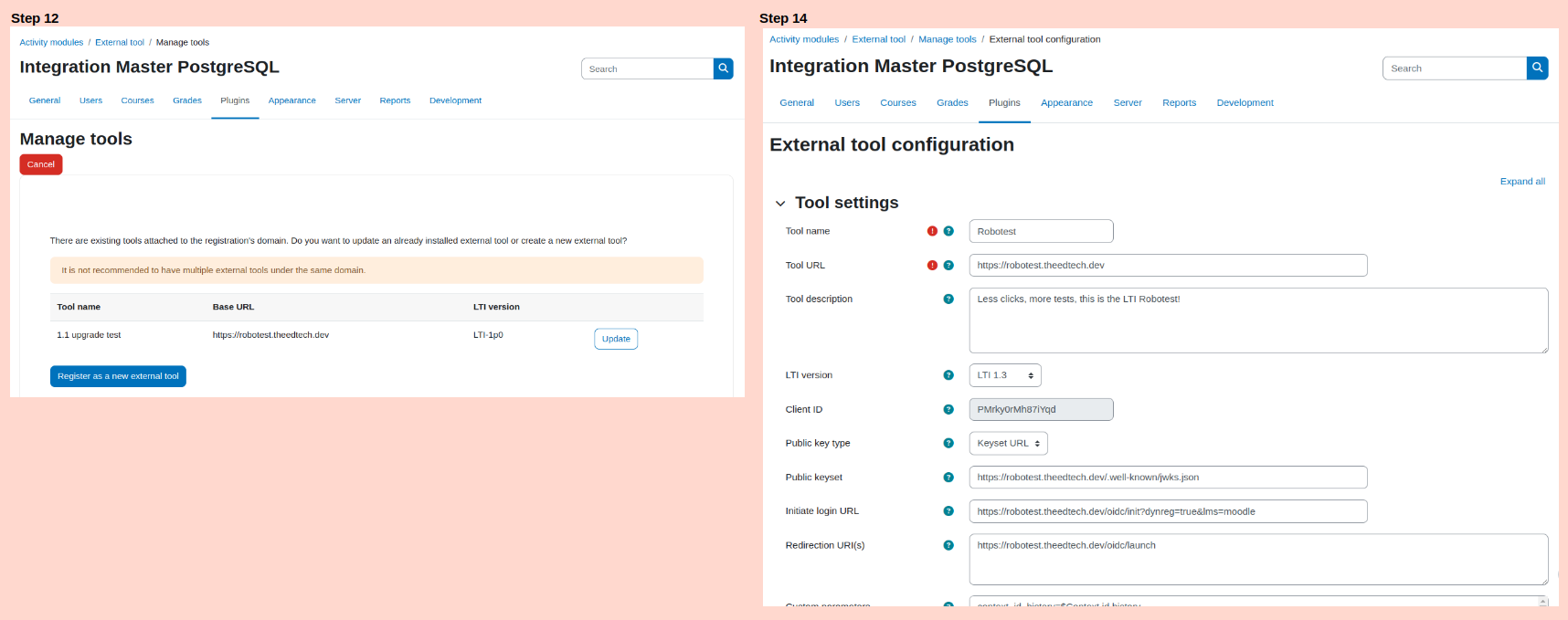This screenshot has height=620, width=1568.
Task: Focus the Search field in Step 14
Action: coord(1455,68)
